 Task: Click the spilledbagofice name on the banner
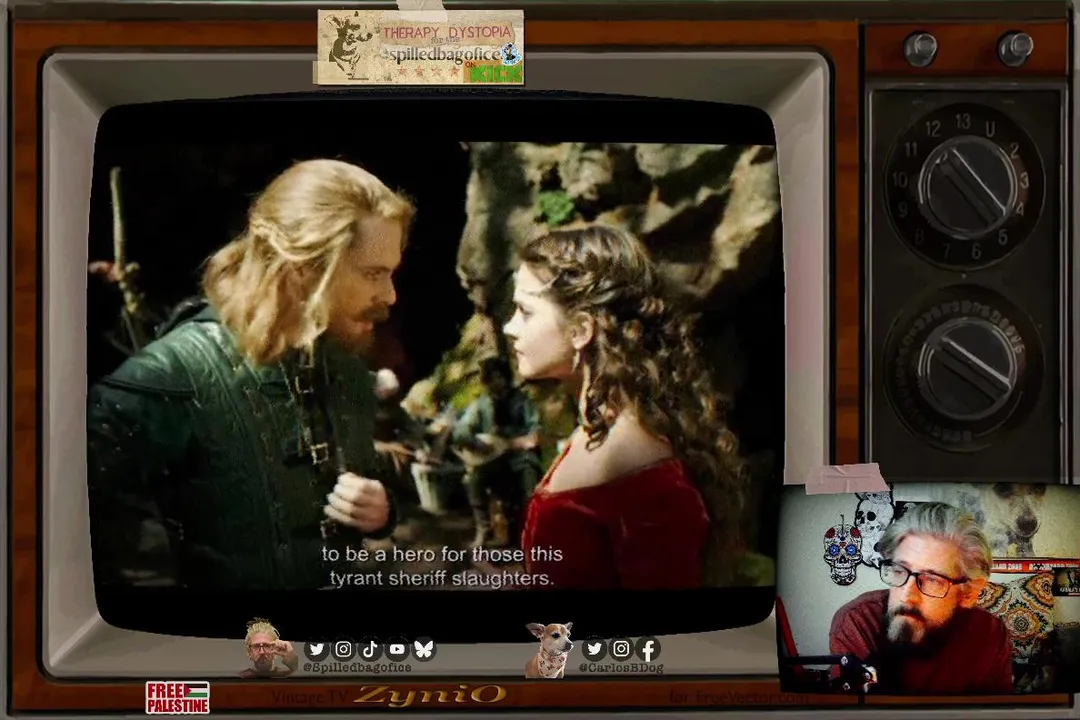pos(442,54)
